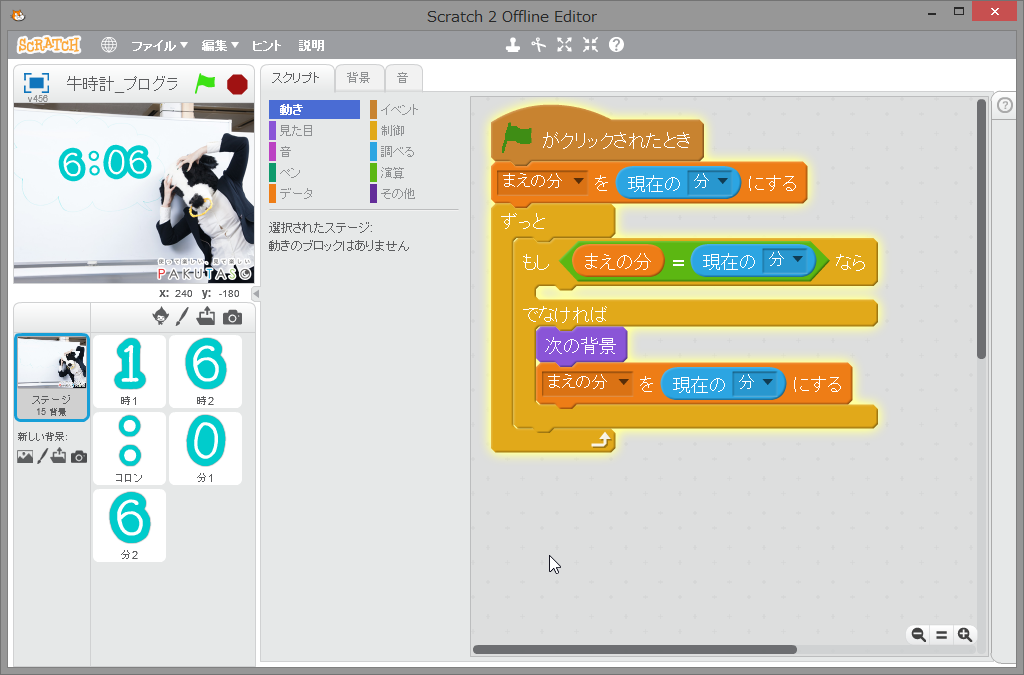Viewport: 1024px width, 675px height.
Task: Paint a new backdrop
Action: 42,456
